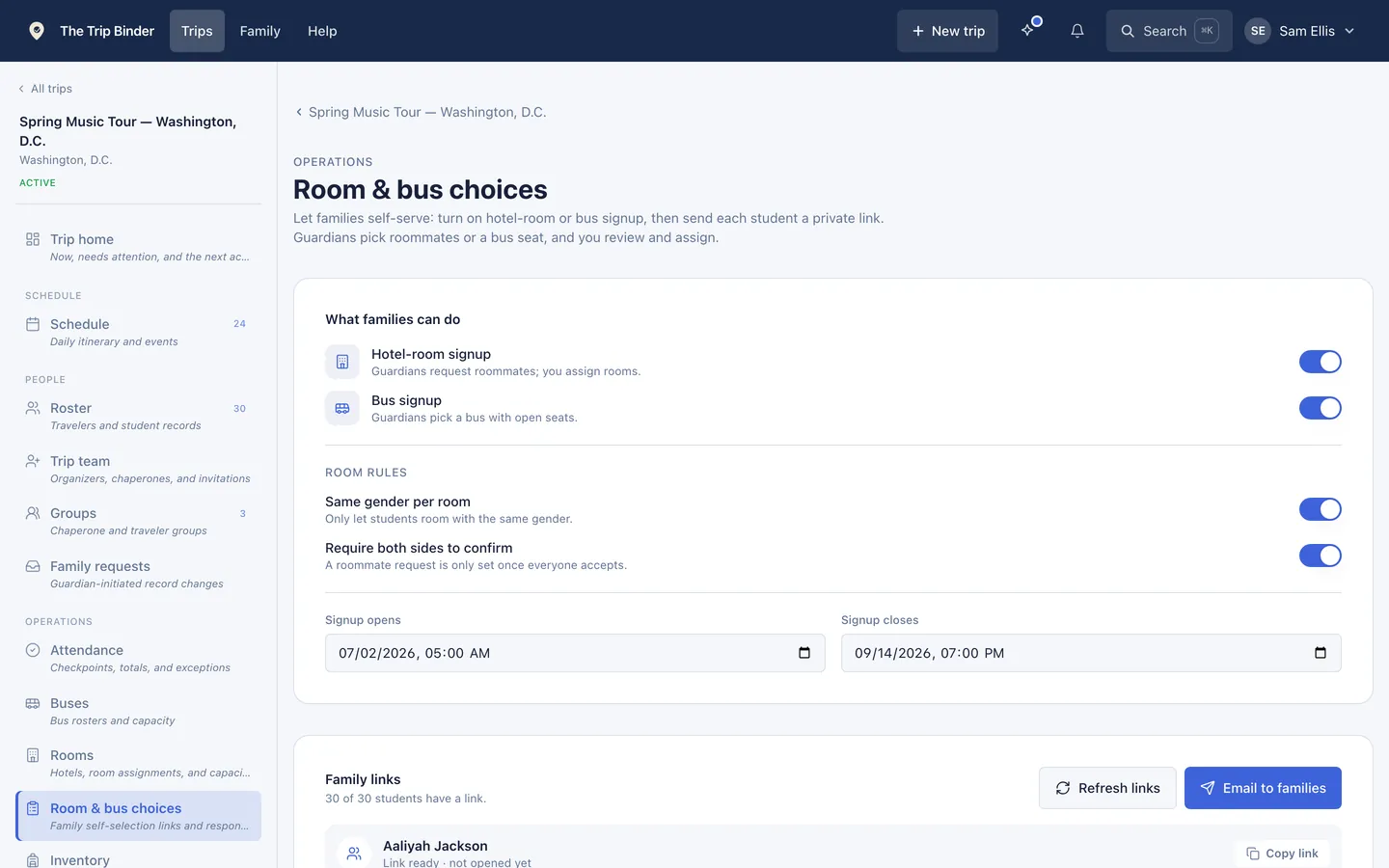Click the ACTIVE status label
The width and height of the screenshot is (1389, 868).
point(38,182)
